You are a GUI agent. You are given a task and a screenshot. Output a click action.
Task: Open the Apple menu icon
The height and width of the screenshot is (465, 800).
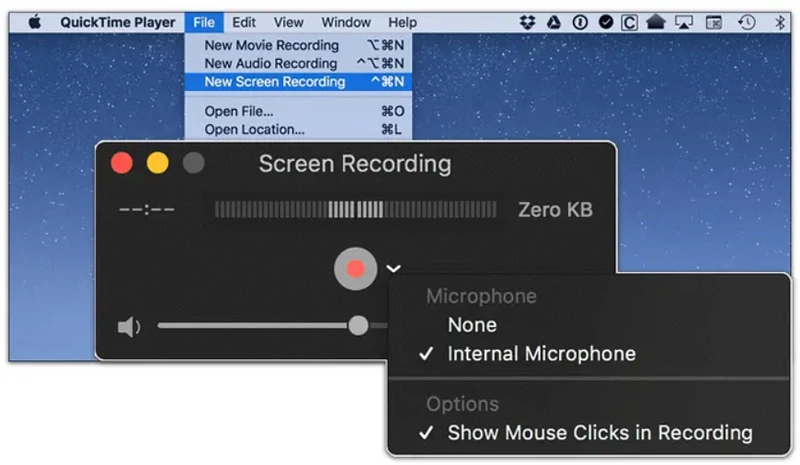tap(35, 22)
